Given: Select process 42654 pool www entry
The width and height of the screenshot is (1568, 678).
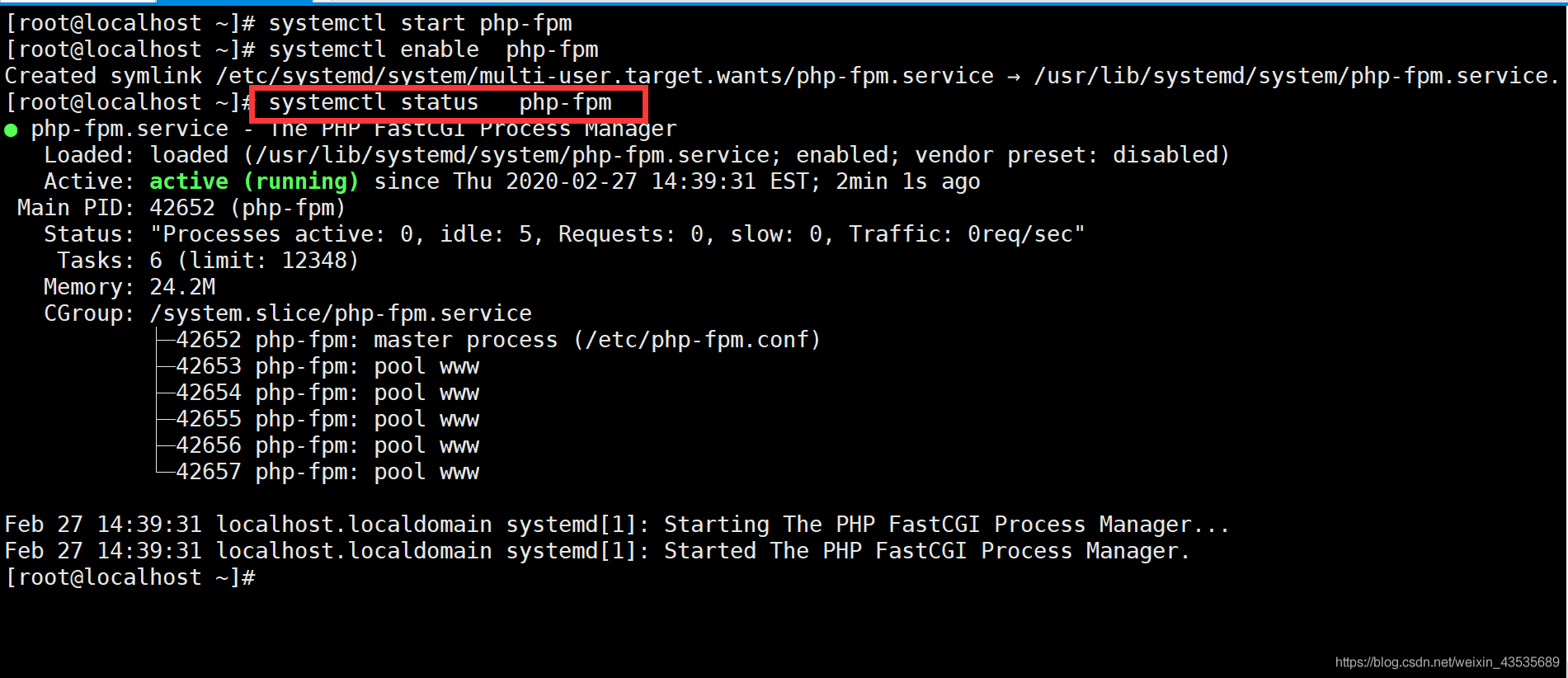Looking at the screenshot, I should (327, 393).
